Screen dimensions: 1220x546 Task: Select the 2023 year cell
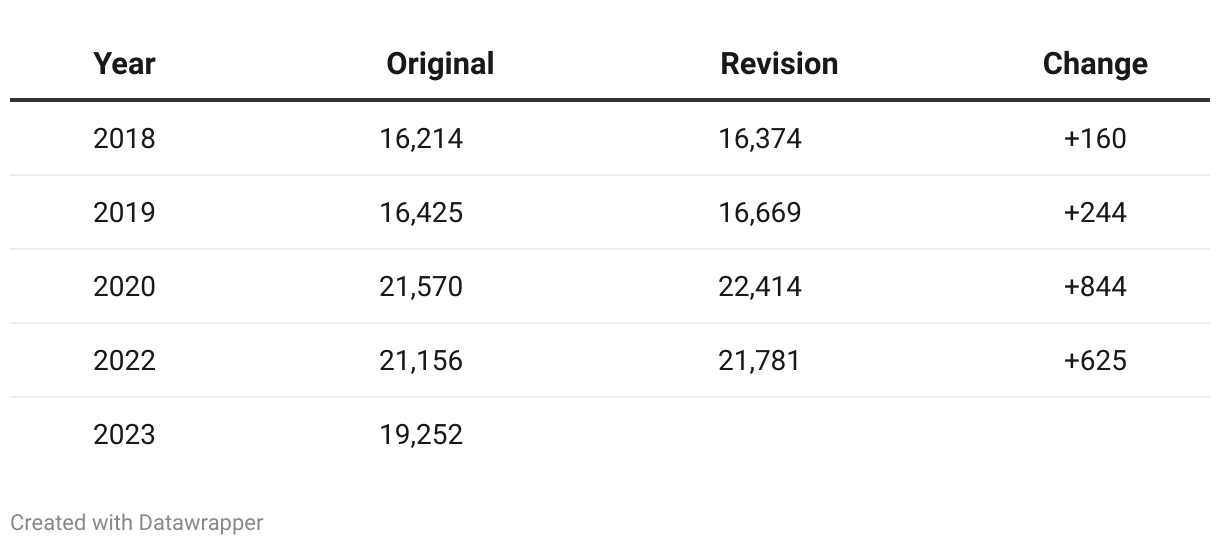pos(124,434)
